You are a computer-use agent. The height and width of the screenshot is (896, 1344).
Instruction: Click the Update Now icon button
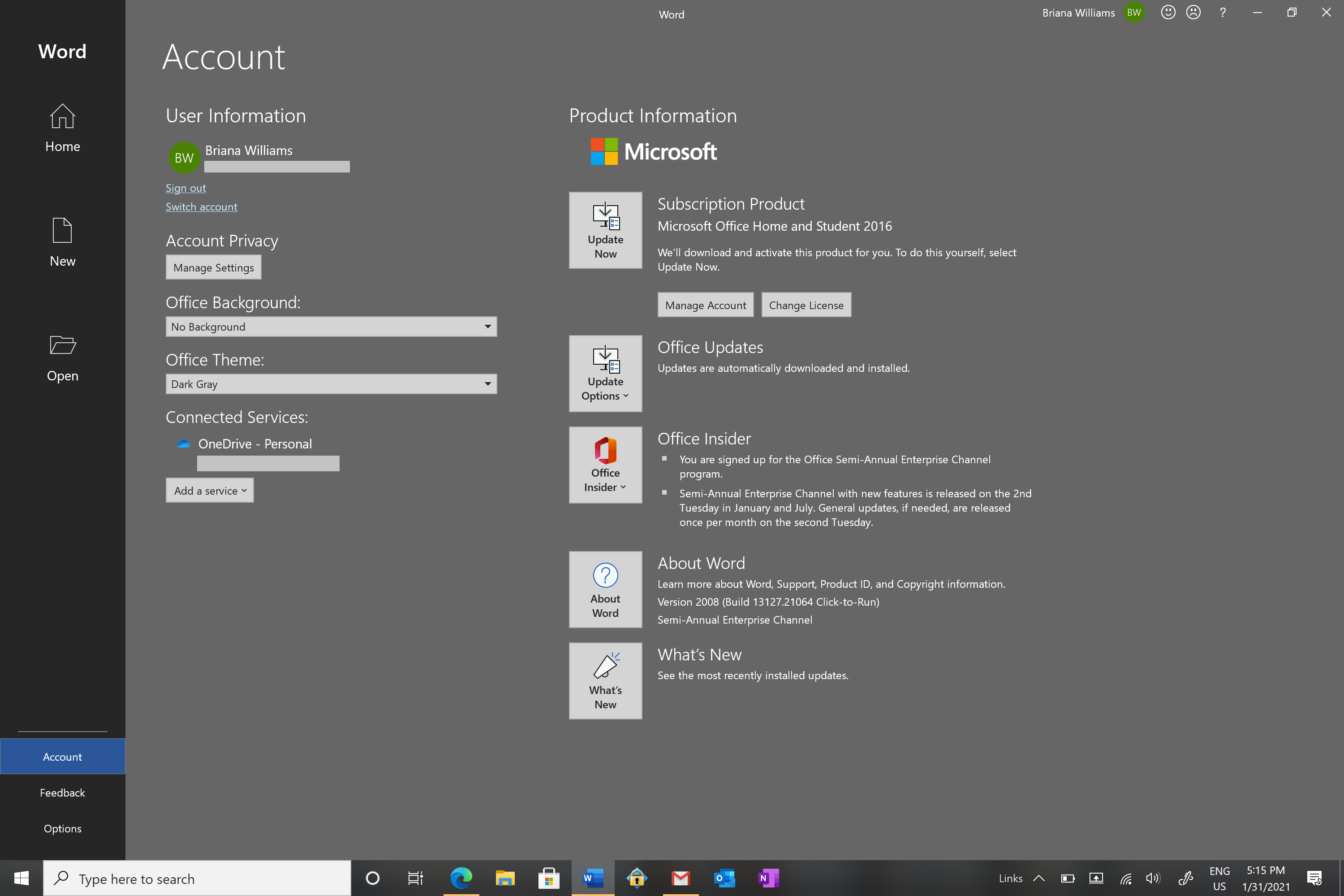point(605,230)
